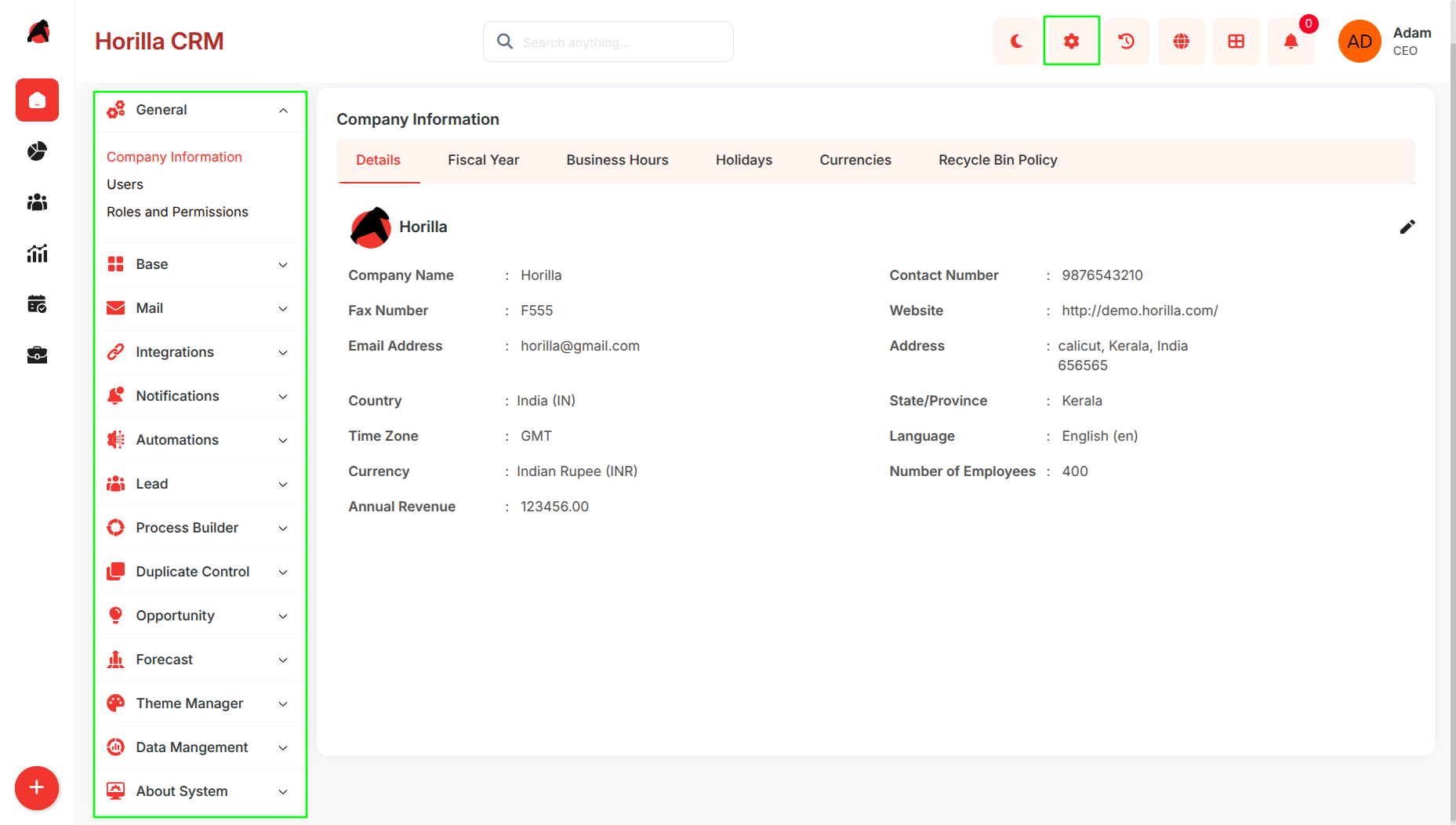The height and width of the screenshot is (825, 1456).
Task: Click the magnifier search icon
Action: point(506,42)
